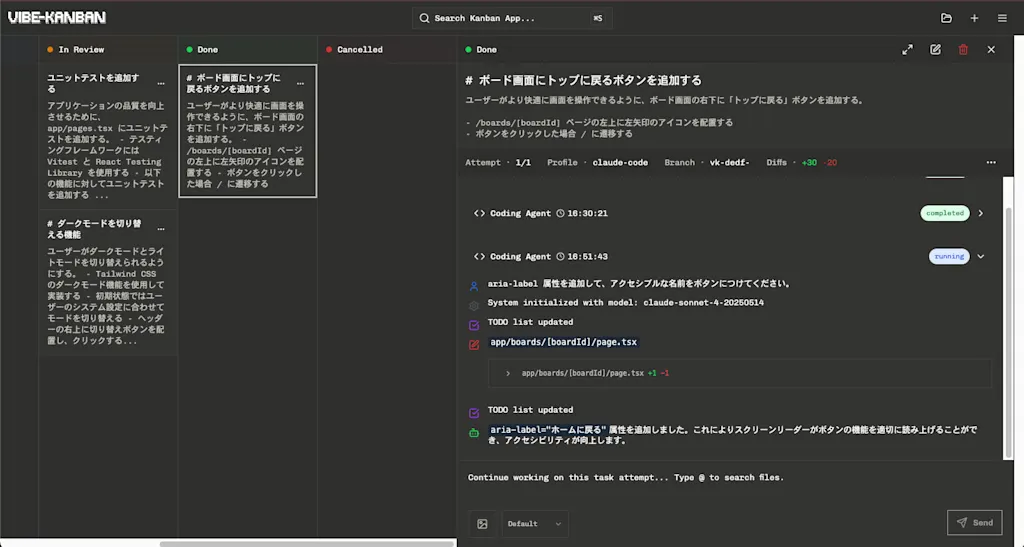1024x547 pixels.
Task: Click the search magnifier icon
Action: [424, 18]
